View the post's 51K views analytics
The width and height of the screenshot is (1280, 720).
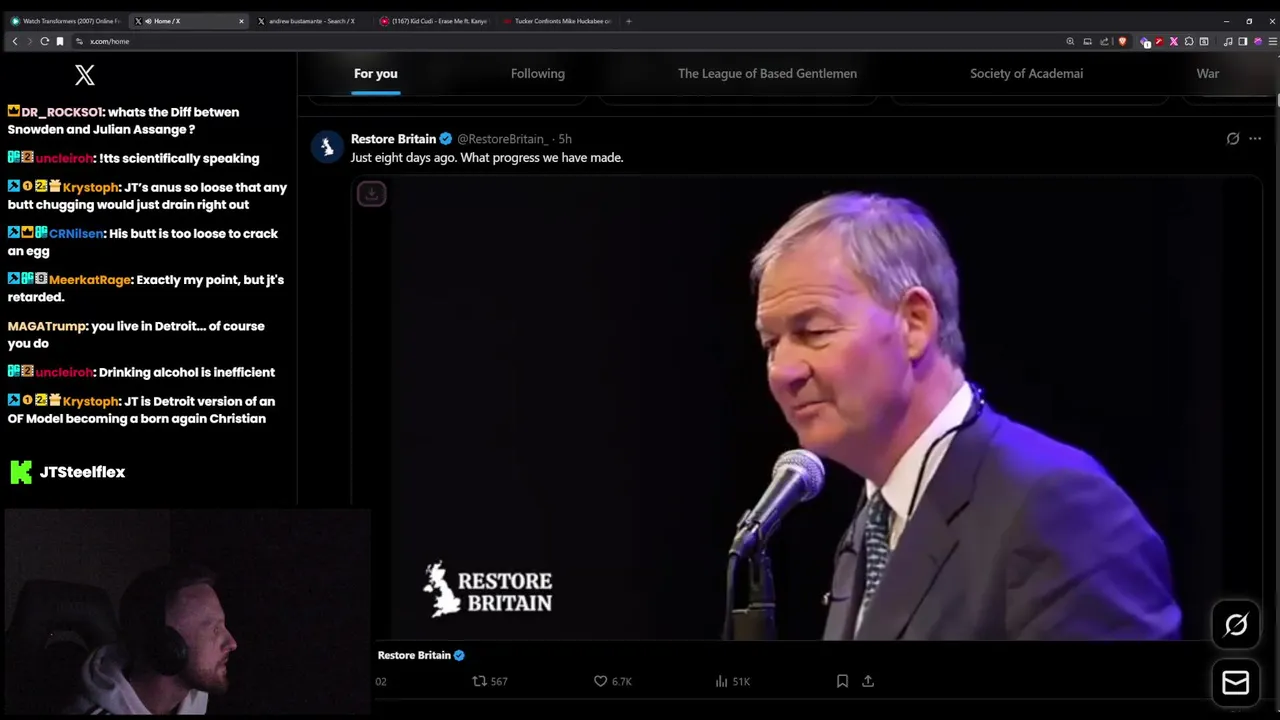[x=732, y=681]
